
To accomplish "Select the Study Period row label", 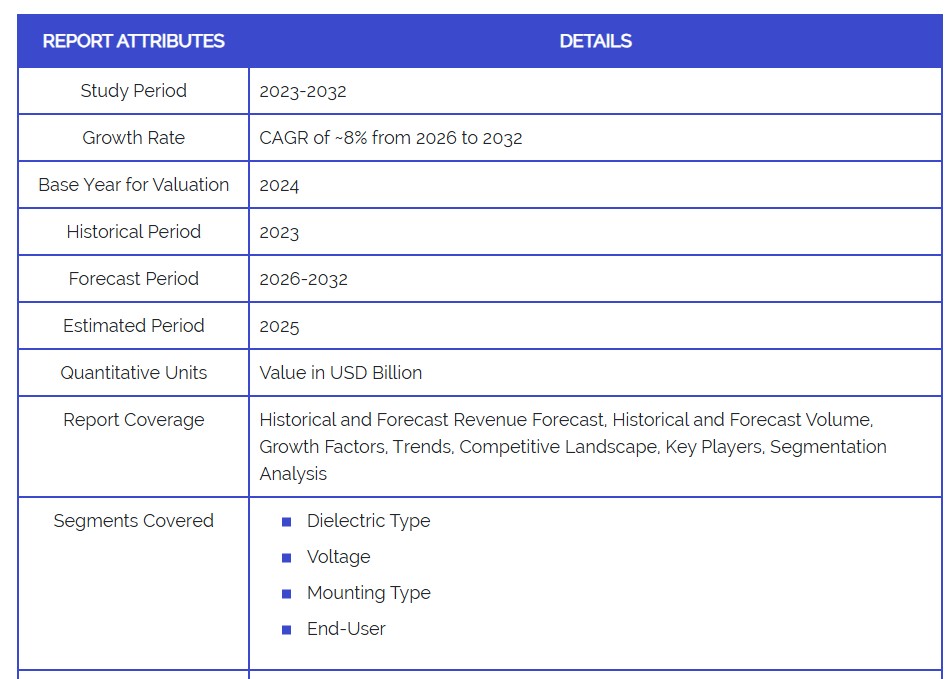I will tap(133, 91).
